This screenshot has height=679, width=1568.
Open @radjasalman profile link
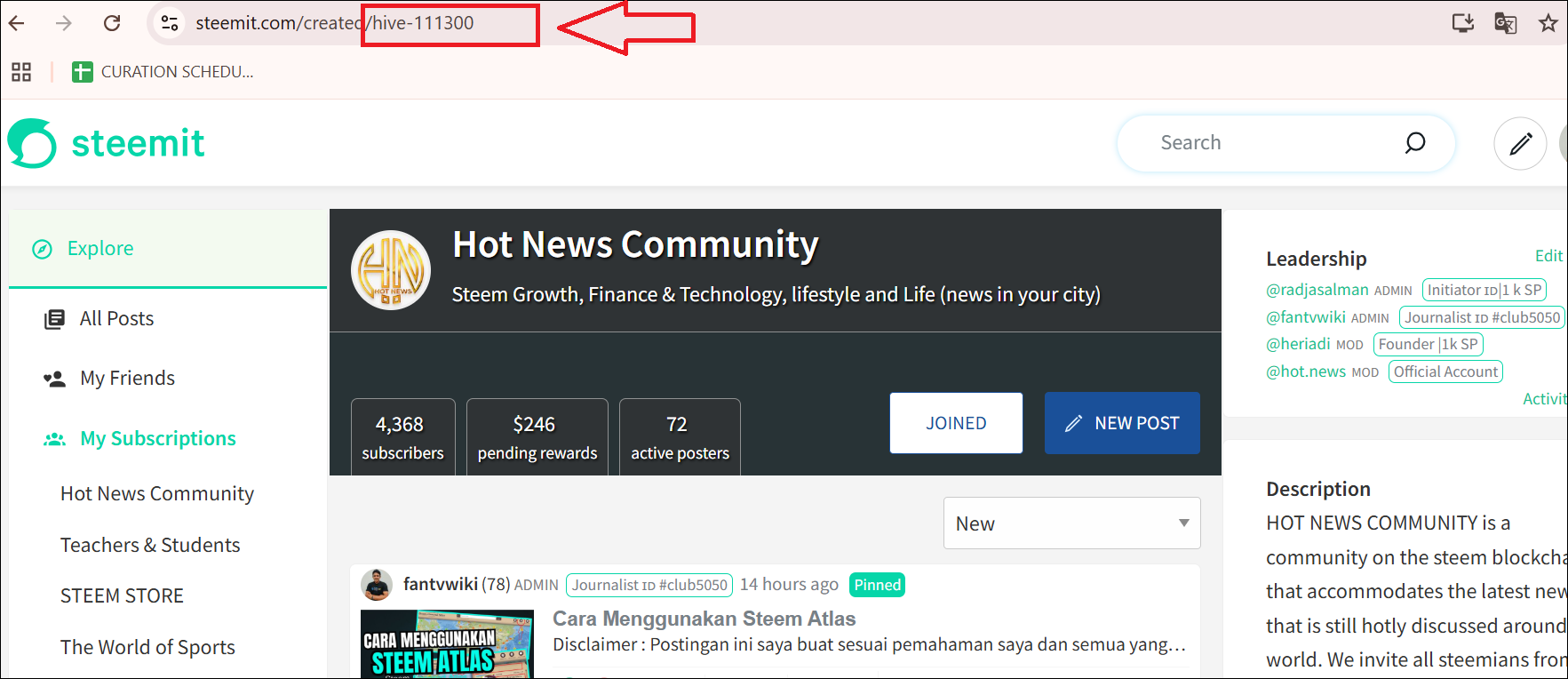[x=1317, y=290]
